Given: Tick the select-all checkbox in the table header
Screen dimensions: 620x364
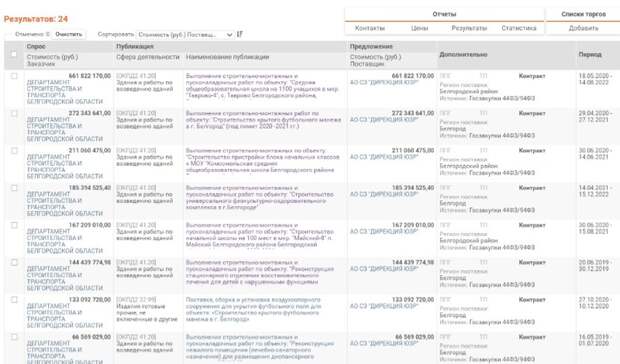Looking at the screenshot, I should tap(14, 54).
